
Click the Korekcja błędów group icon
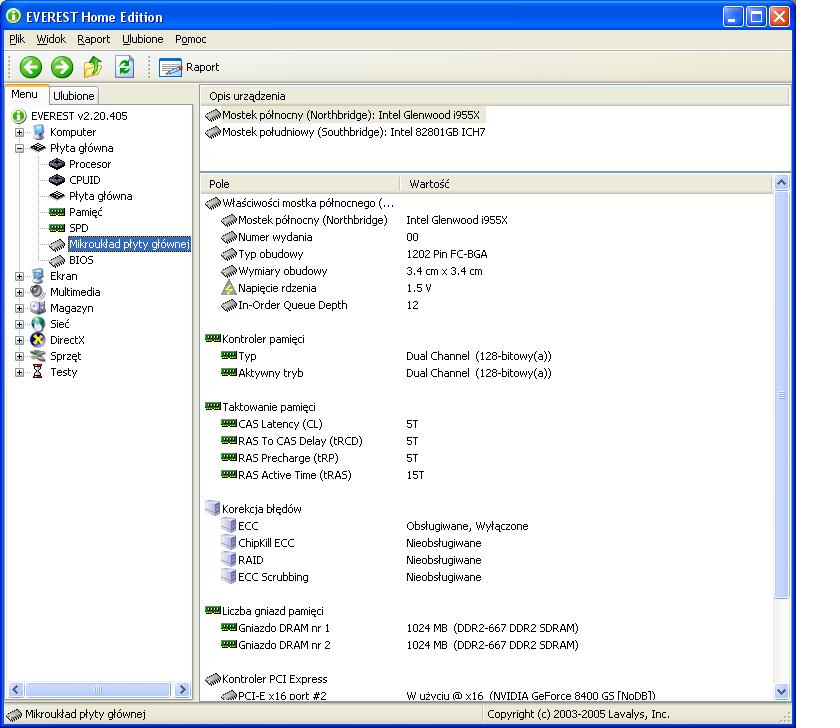coord(213,508)
